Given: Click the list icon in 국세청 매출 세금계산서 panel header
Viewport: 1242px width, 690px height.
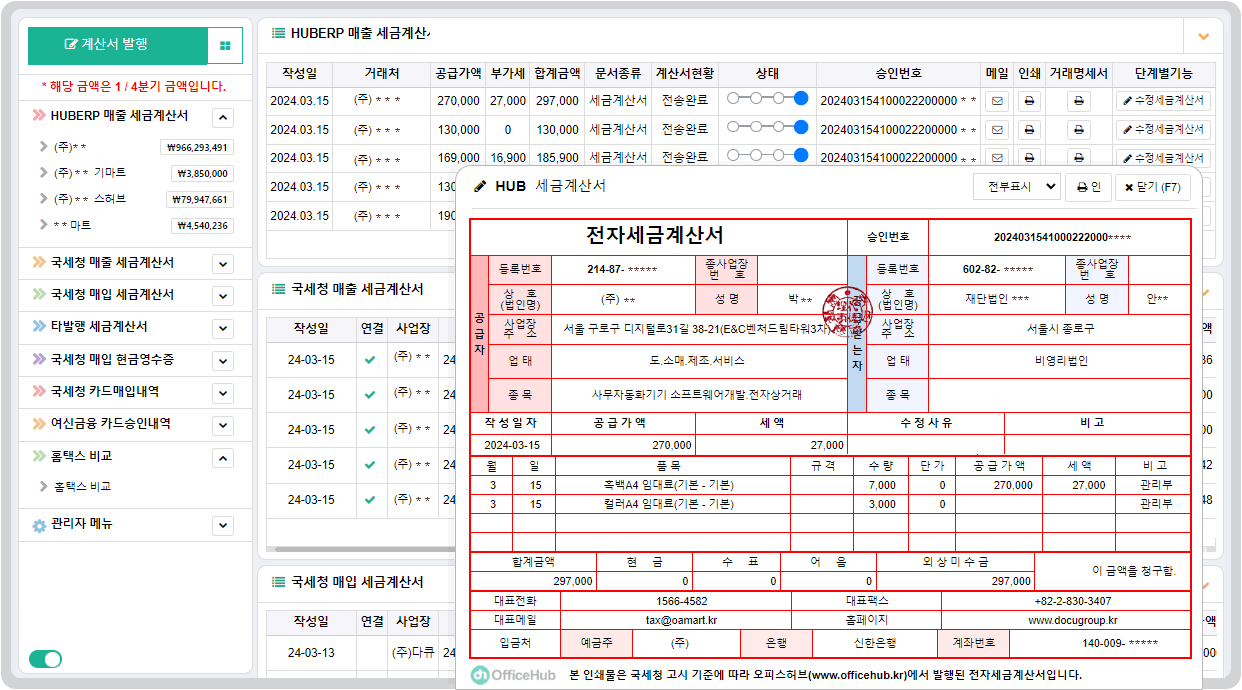Looking at the screenshot, I should point(279,289).
